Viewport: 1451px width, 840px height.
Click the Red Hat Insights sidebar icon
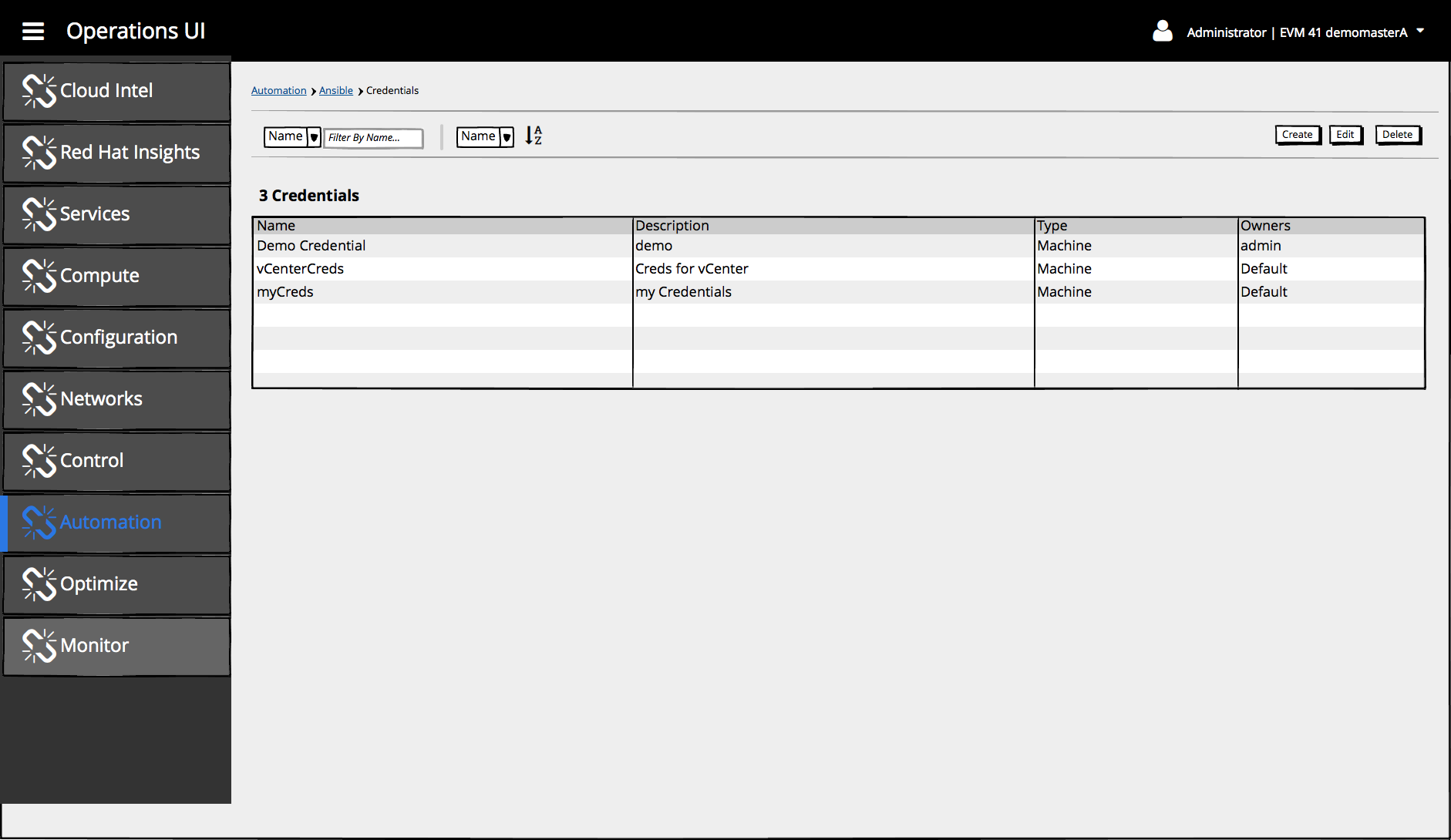point(39,153)
